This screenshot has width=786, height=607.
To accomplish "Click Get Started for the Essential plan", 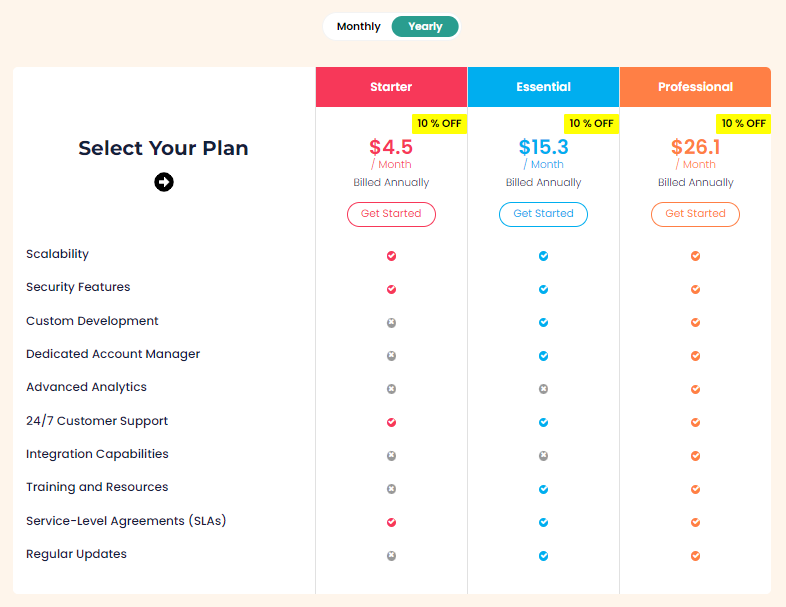I will 543,214.
